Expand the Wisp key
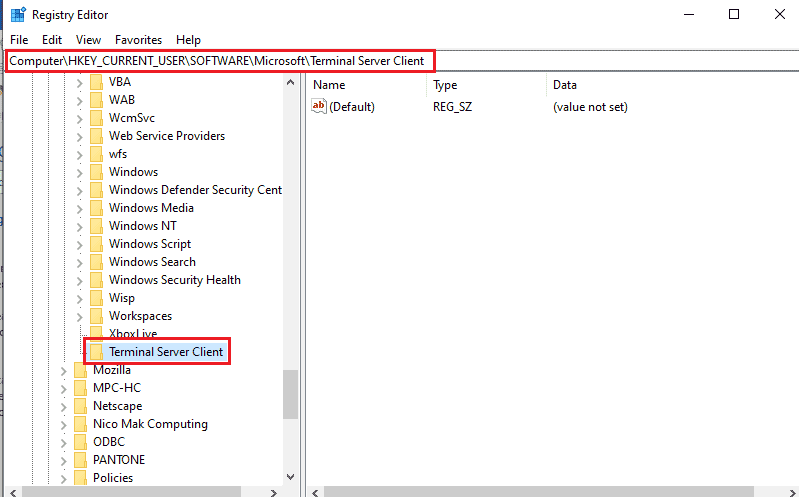This screenshot has width=799, height=497. coord(79,299)
